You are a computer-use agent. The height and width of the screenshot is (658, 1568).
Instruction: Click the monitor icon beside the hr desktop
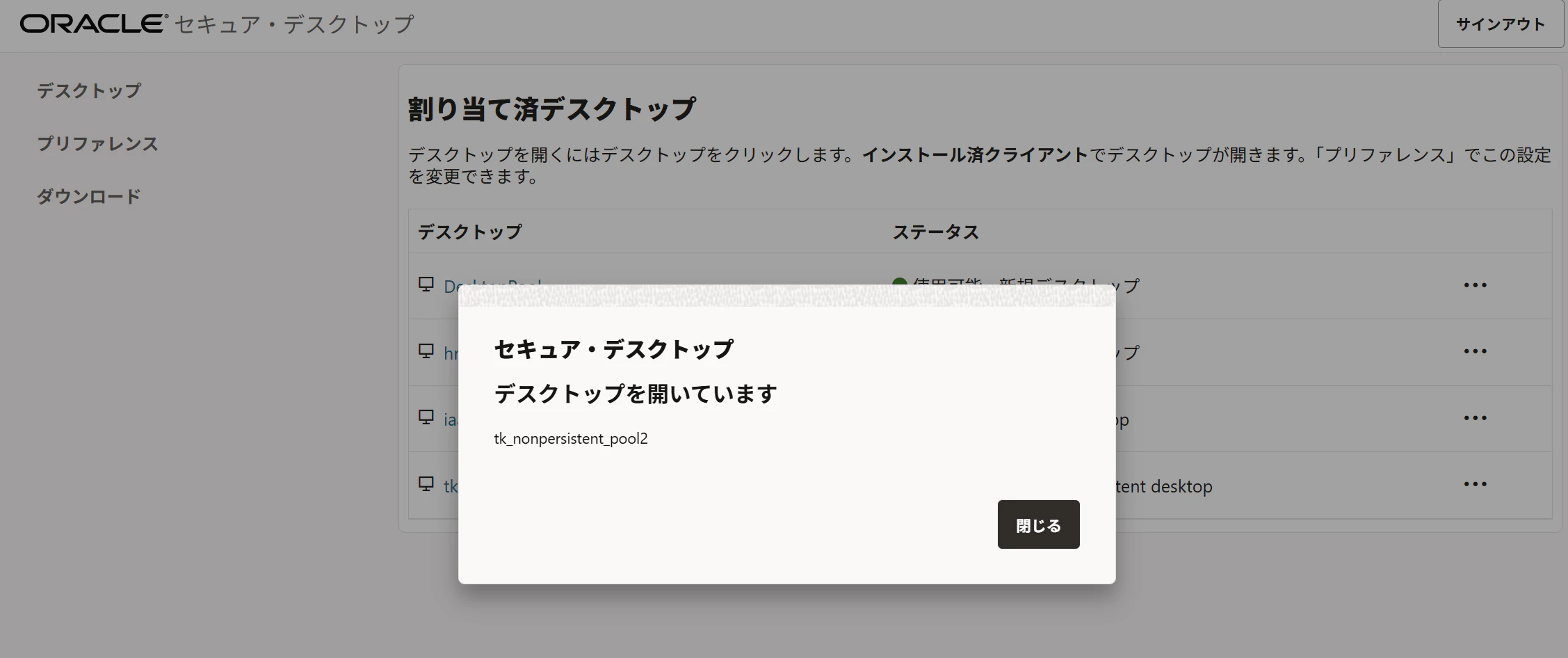426,351
